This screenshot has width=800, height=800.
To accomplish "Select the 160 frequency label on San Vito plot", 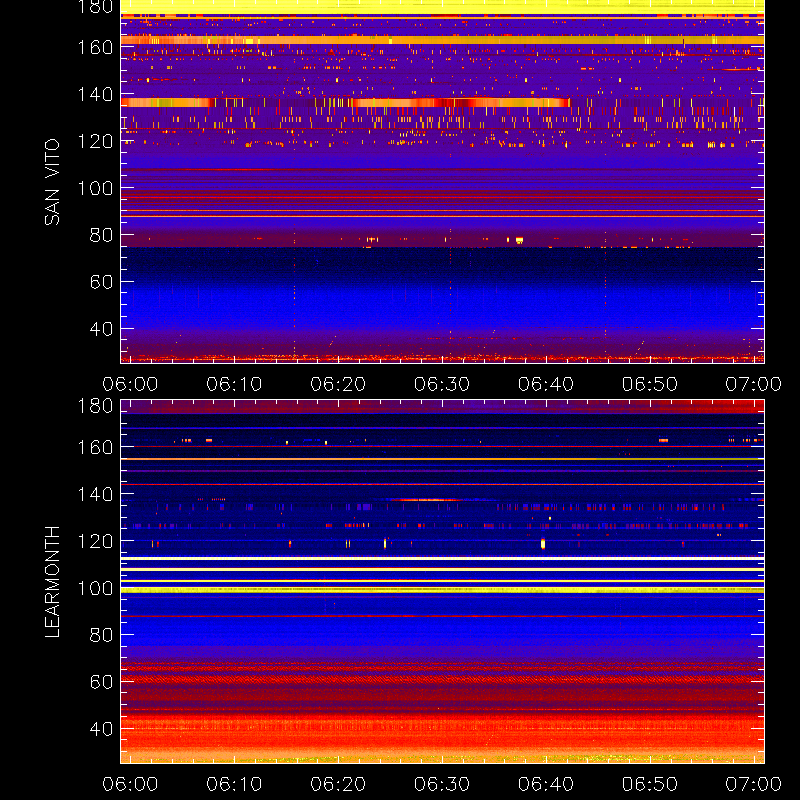I will point(95,47).
